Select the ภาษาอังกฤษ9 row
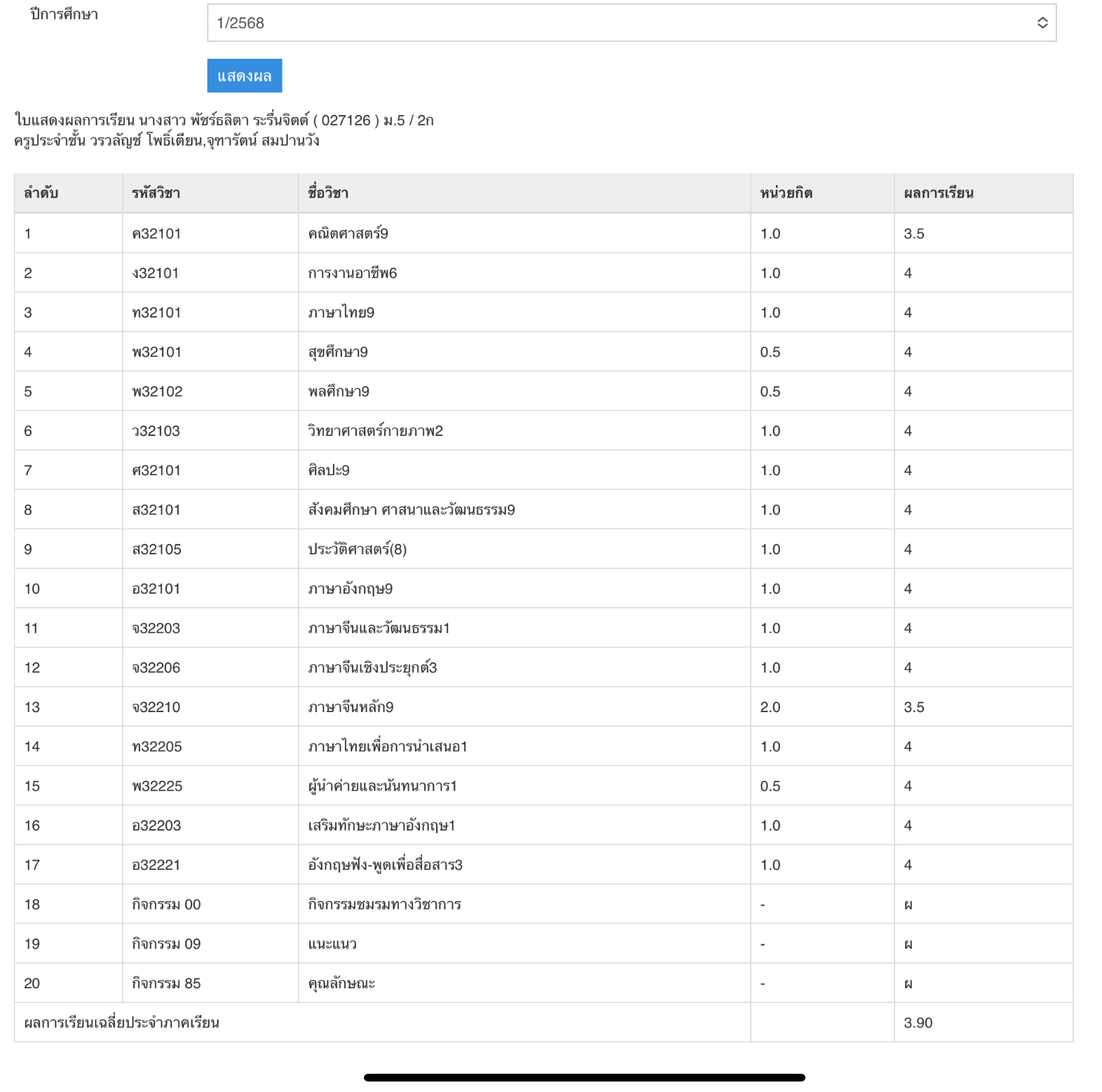 [x=350, y=589]
